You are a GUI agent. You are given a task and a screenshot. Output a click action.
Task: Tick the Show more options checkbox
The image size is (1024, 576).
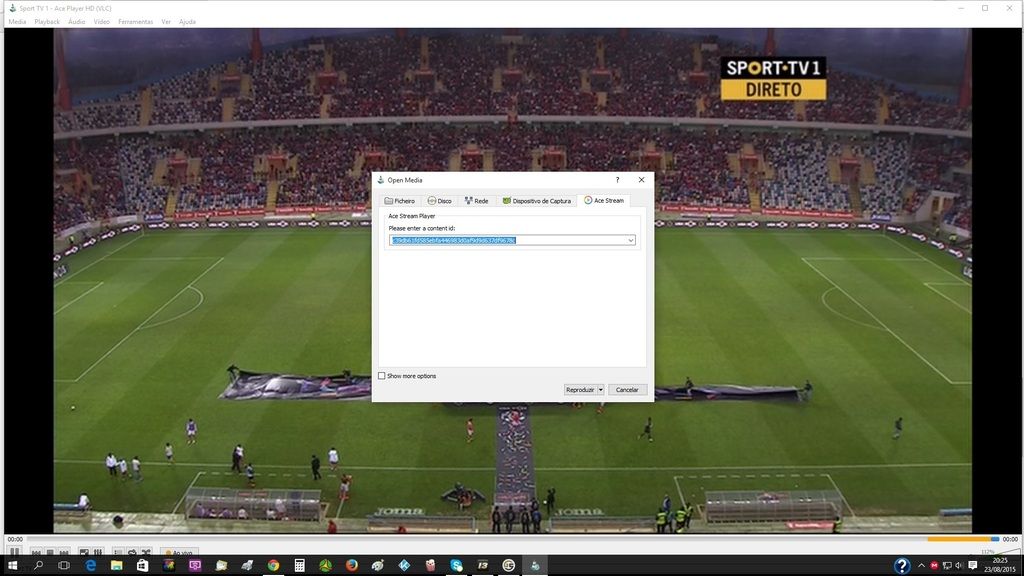pyautogui.click(x=381, y=376)
